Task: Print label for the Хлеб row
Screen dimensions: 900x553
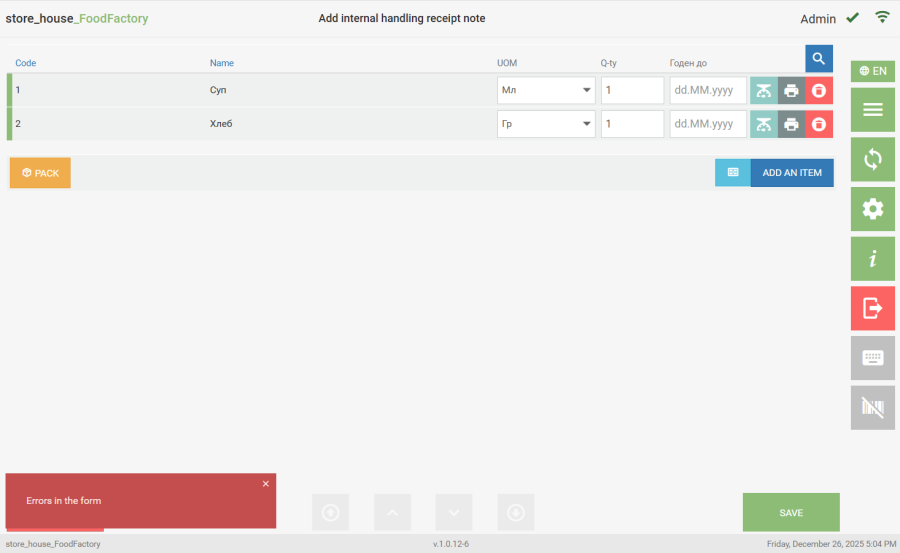Action: click(x=791, y=124)
